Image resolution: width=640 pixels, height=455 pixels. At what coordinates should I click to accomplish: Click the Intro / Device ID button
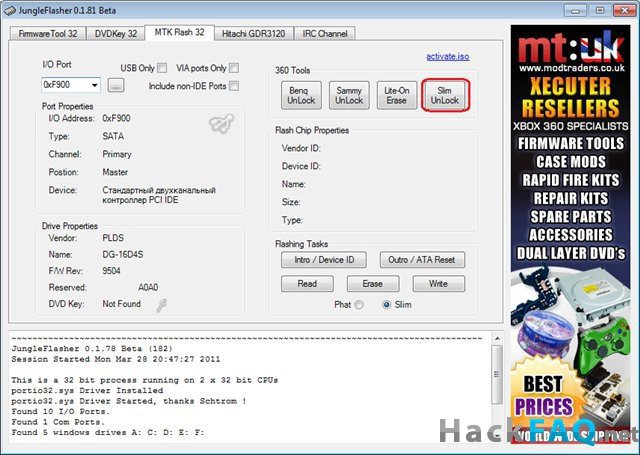pyautogui.click(x=324, y=260)
